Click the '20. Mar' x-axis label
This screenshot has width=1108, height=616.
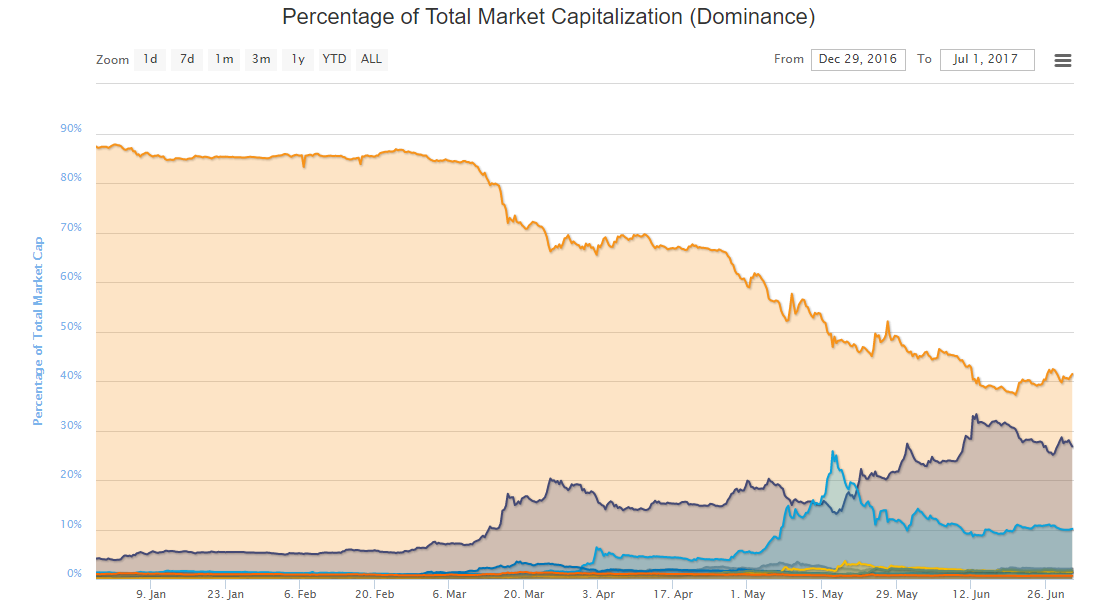tap(523, 594)
